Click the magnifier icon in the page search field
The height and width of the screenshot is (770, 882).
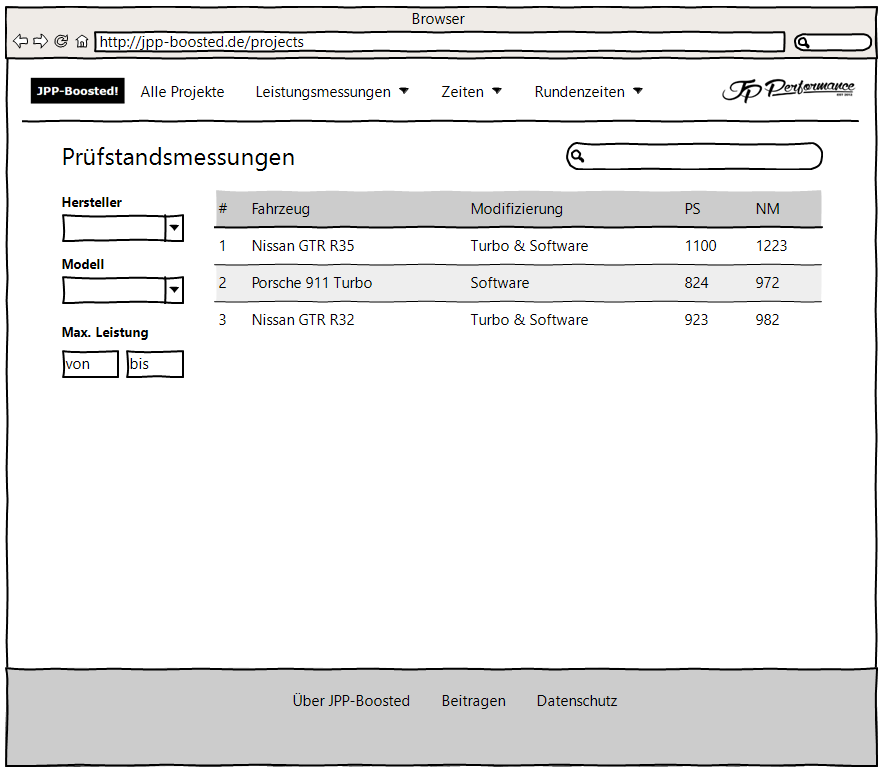580,156
